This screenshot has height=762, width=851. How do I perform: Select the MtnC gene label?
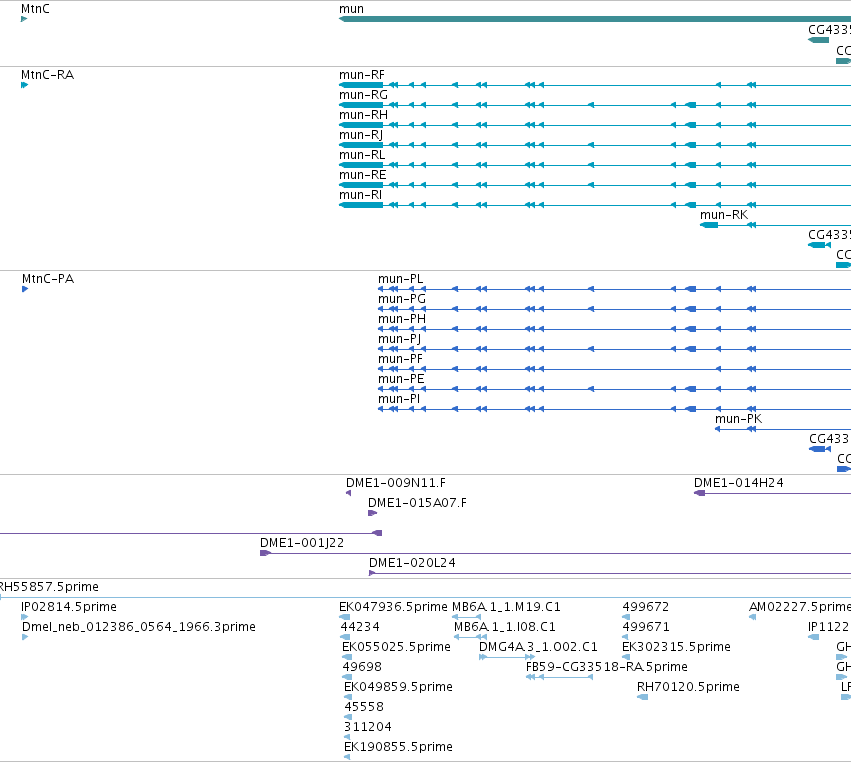(35, 9)
